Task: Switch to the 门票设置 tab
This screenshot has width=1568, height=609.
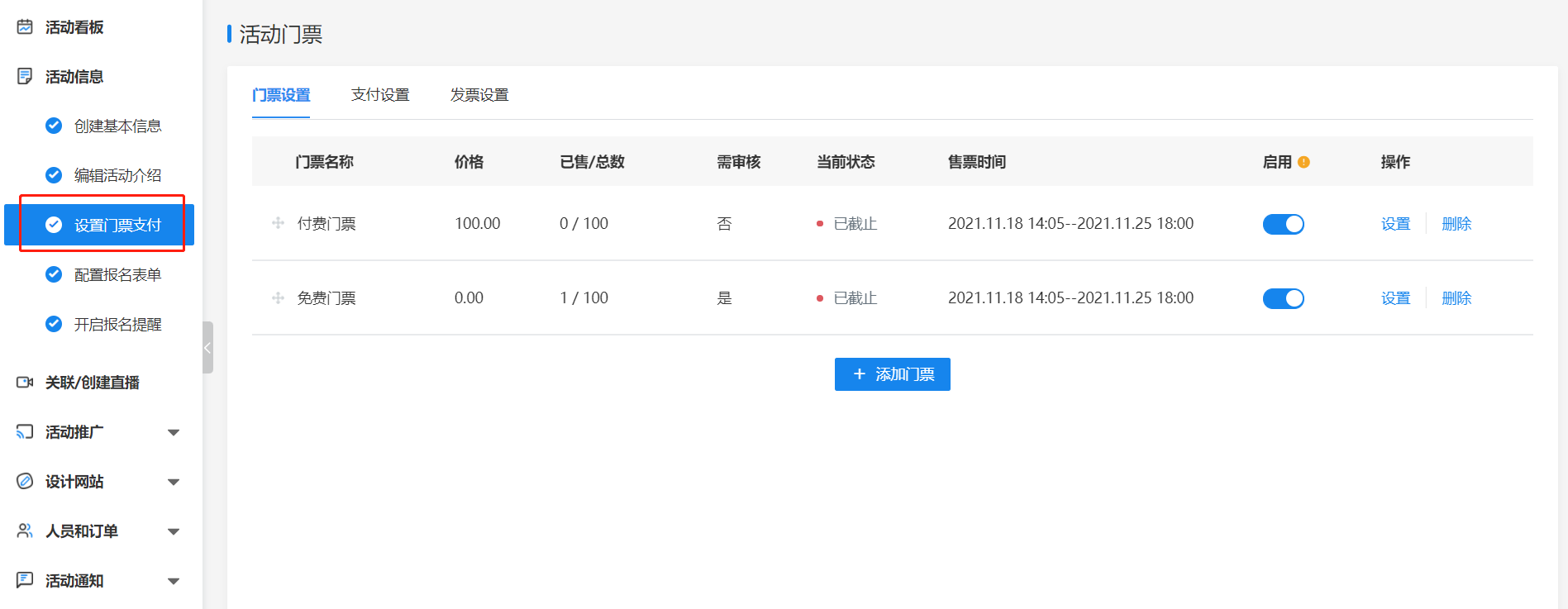Action: tap(281, 95)
